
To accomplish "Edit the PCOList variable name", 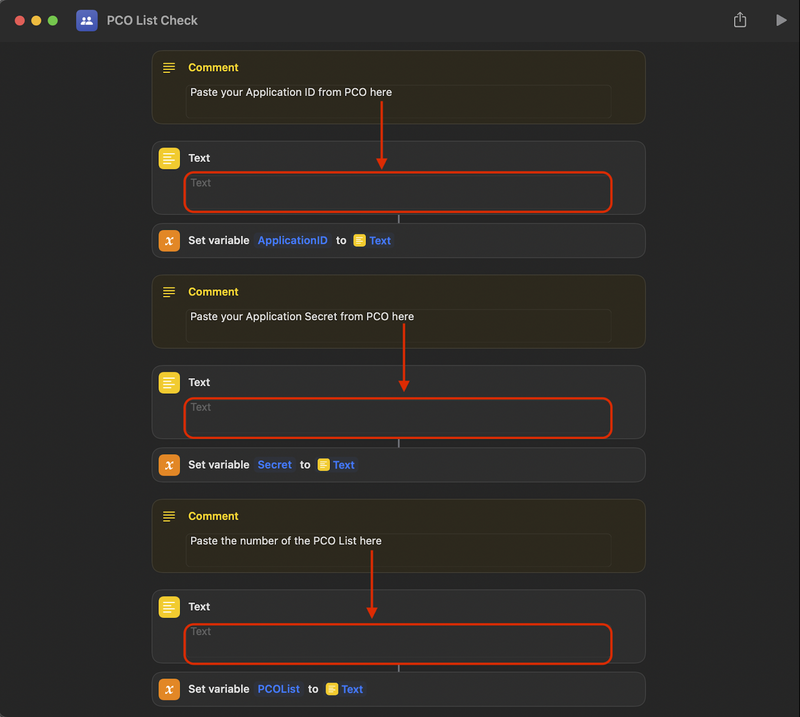I will tap(279, 689).
